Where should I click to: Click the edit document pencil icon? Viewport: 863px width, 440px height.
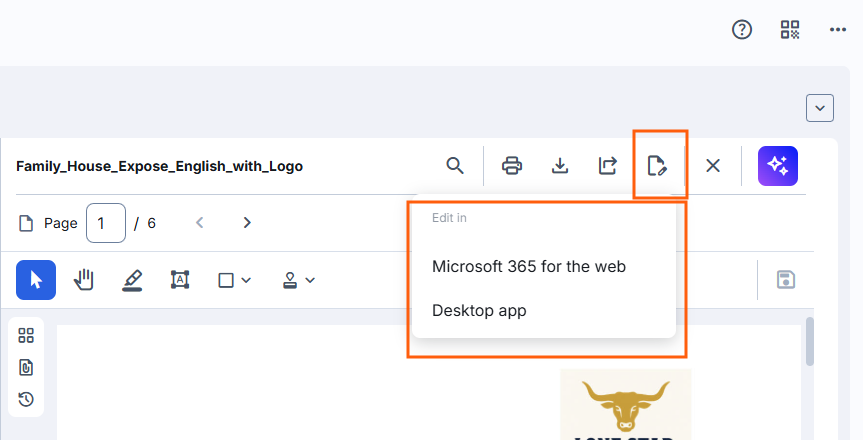point(657,166)
